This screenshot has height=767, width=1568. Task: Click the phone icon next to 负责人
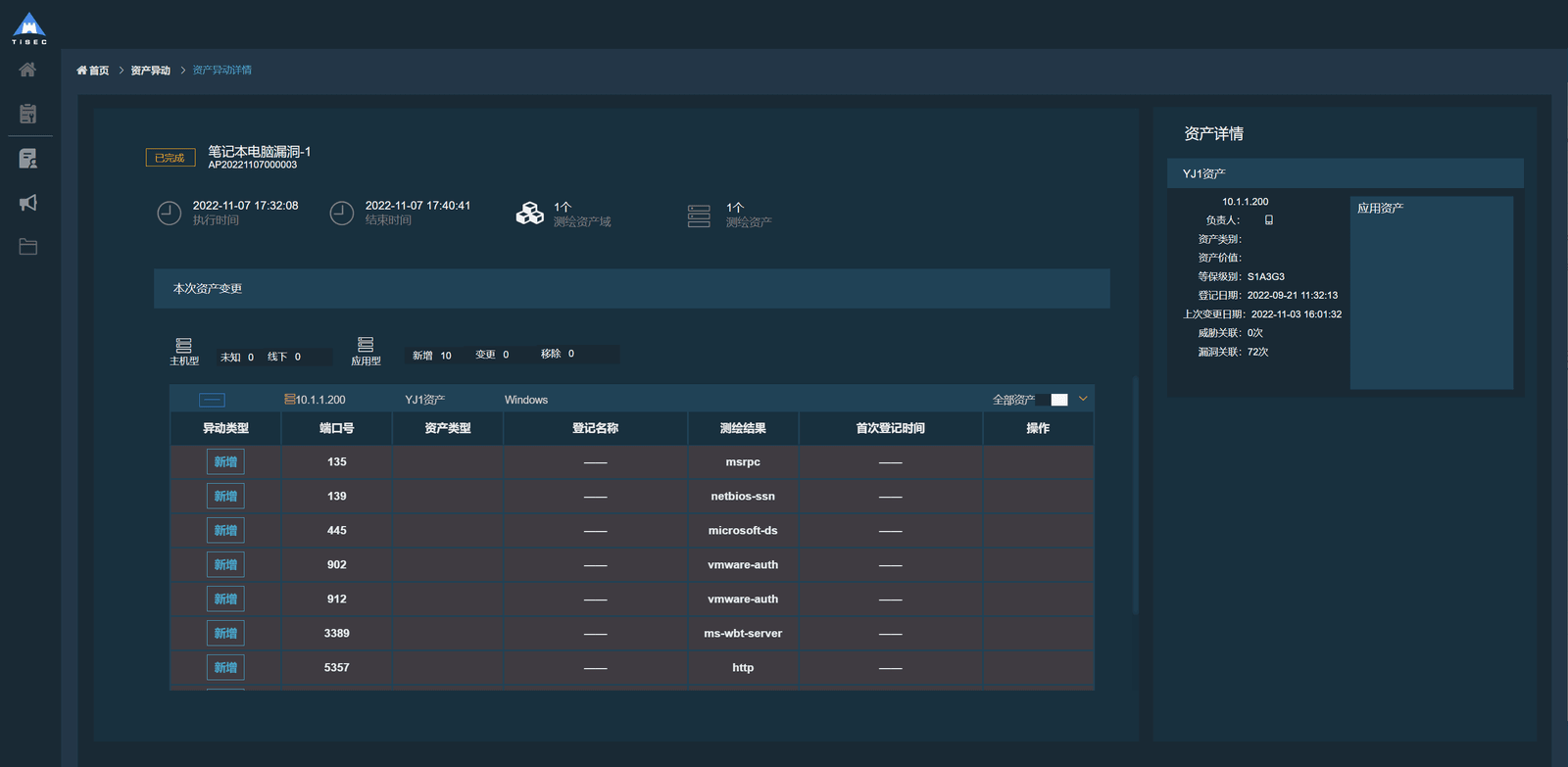point(1268,220)
